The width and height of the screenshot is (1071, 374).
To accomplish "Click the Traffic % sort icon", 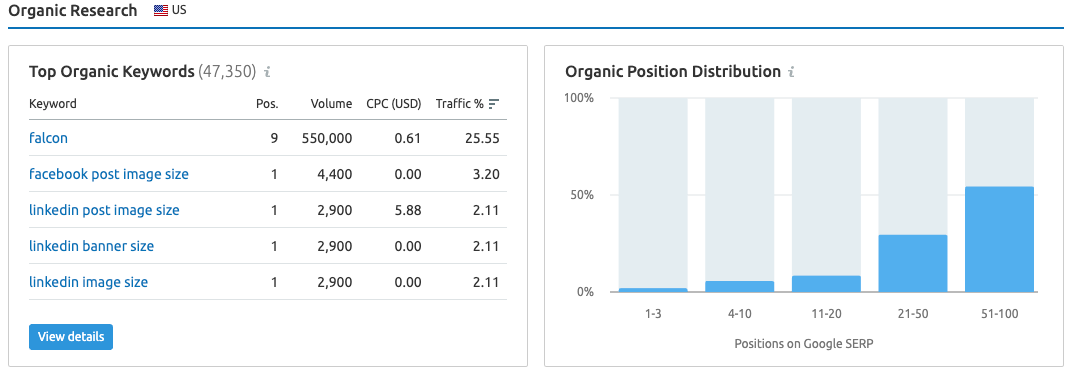I will (495, 104).
